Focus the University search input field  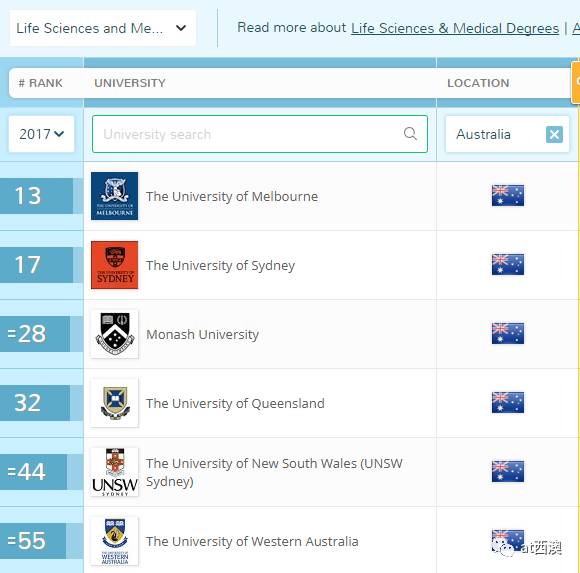coord(260,134)
